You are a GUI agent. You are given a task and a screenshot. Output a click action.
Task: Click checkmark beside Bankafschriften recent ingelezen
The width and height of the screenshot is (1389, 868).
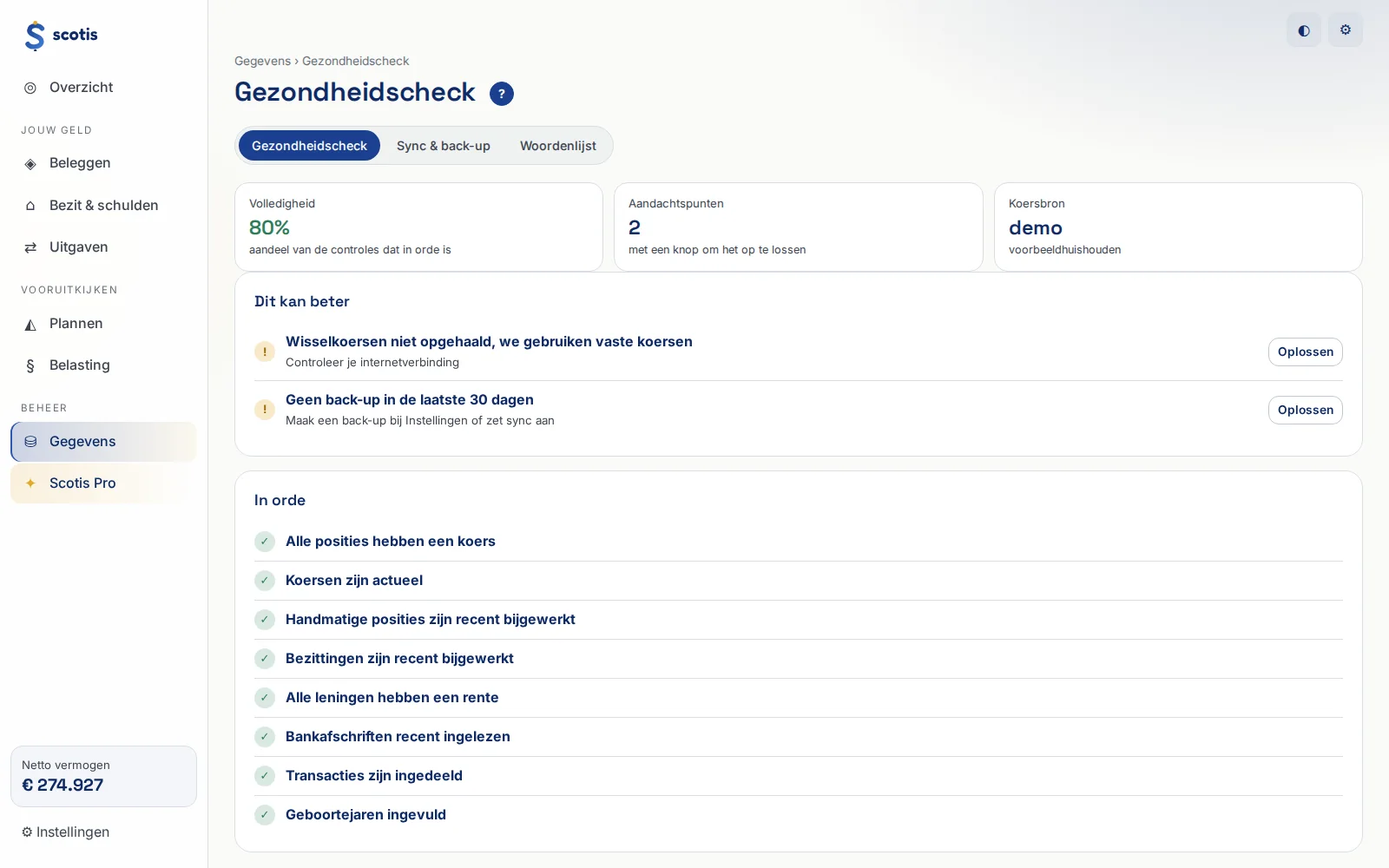coord(265,737)
